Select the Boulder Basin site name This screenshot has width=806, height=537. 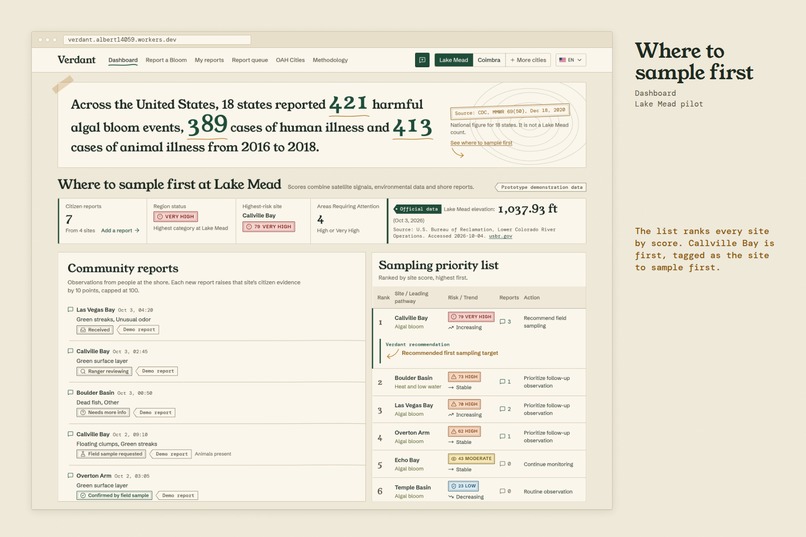point(413,378)
